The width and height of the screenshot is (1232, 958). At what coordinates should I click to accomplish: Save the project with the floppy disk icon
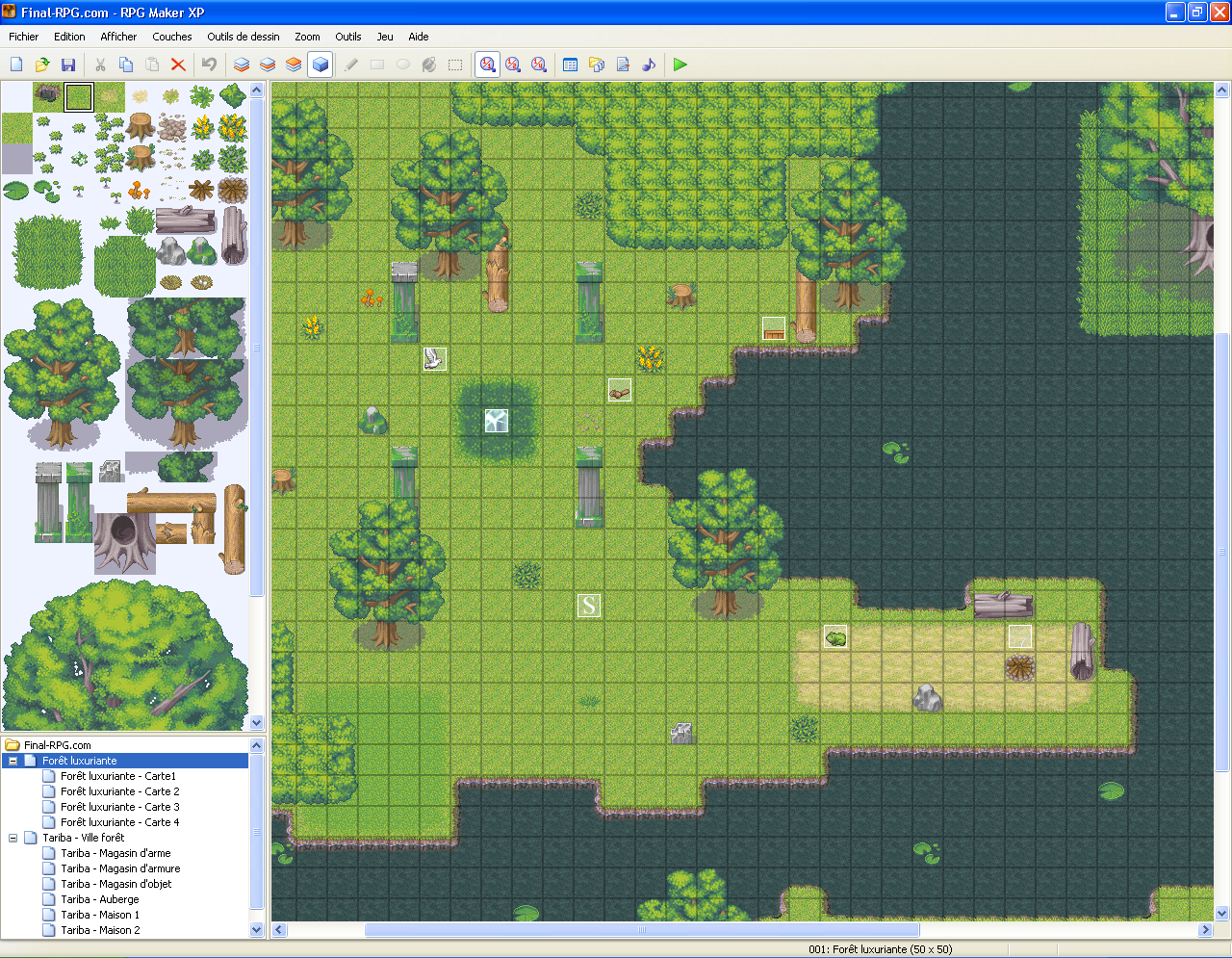(x=68, y=65)
